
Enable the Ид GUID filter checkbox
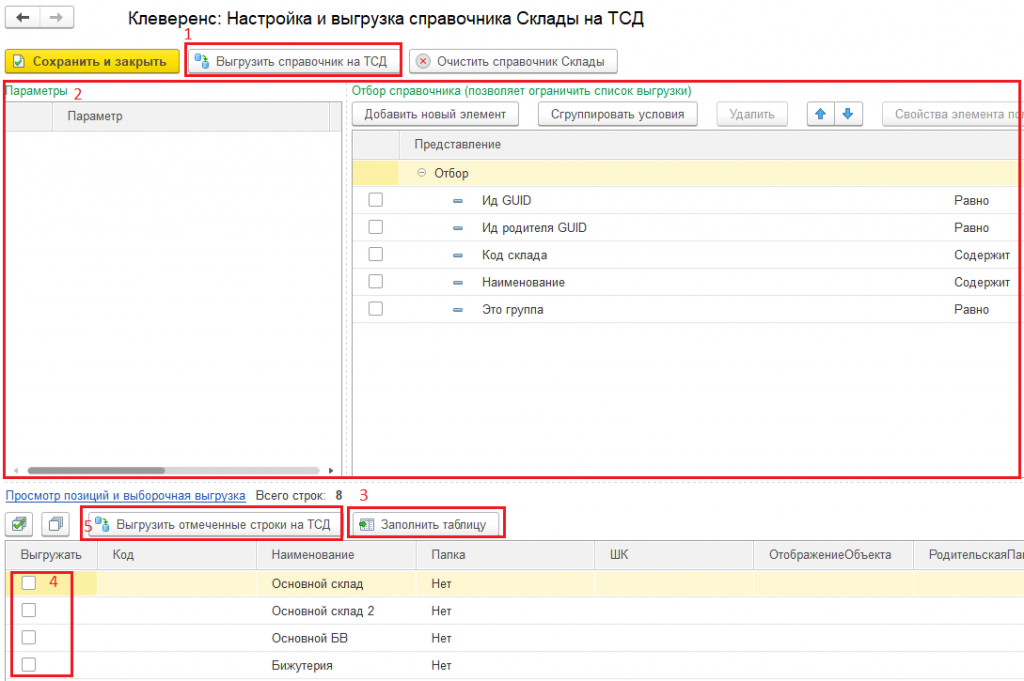376,200
